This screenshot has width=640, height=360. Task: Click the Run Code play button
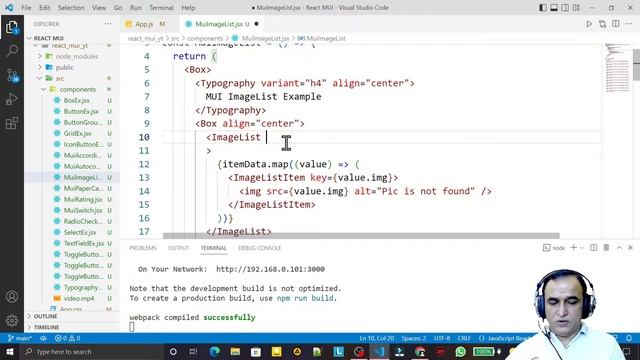589,24
